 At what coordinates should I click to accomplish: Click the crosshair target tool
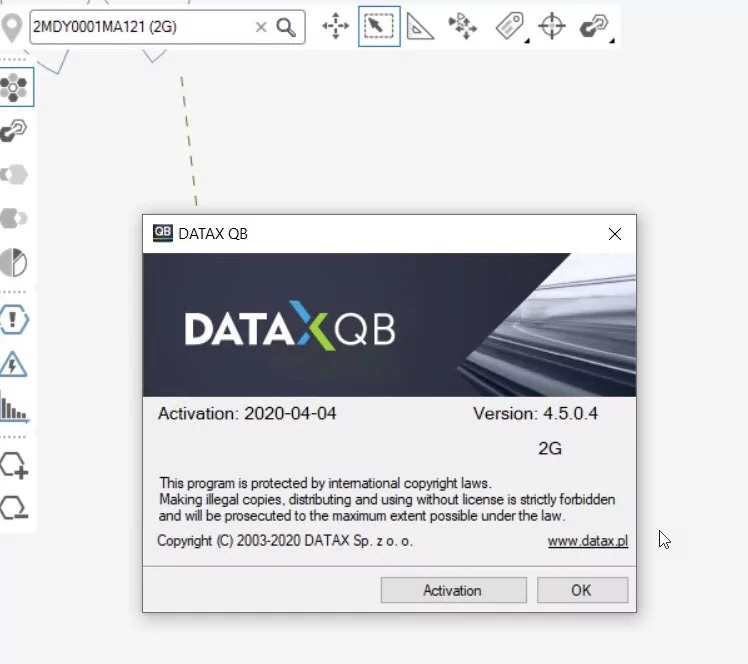pyautogui.click(x=552, y=26)
